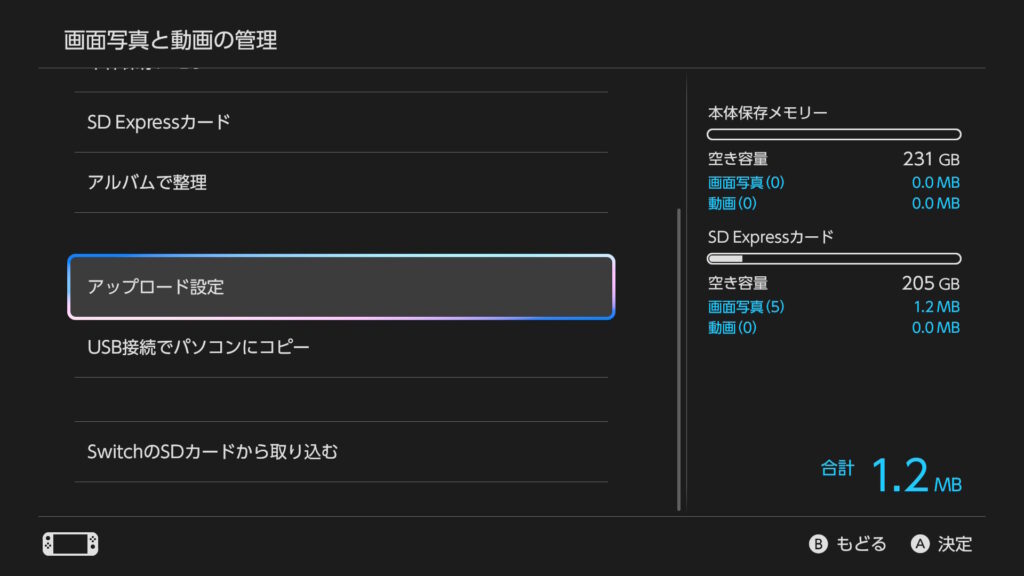Click 画面写真(0) under 本体保存メモリー

click(x=746, y=183)
